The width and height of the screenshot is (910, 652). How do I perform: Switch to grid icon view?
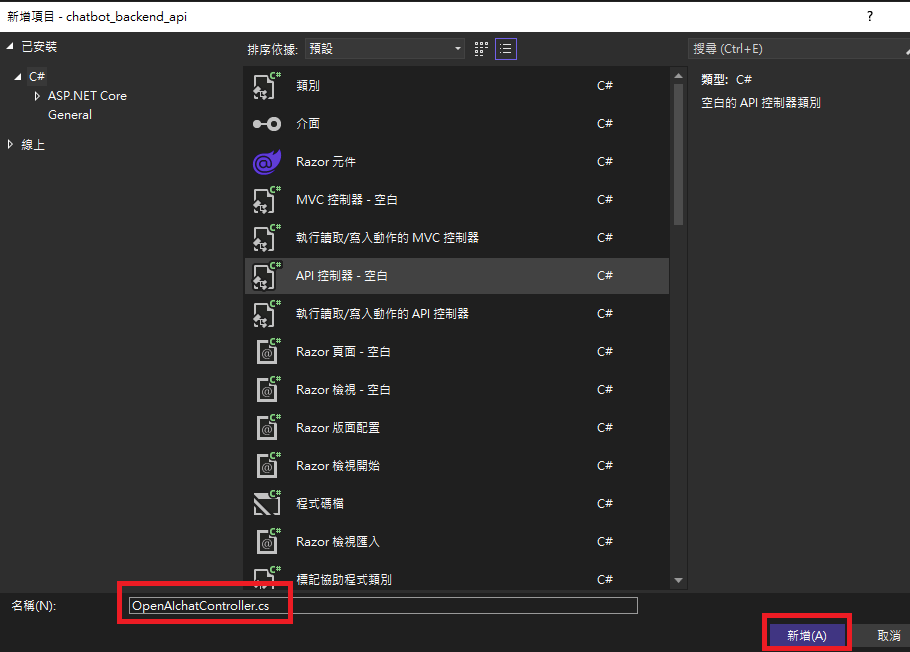click(481, 49)
